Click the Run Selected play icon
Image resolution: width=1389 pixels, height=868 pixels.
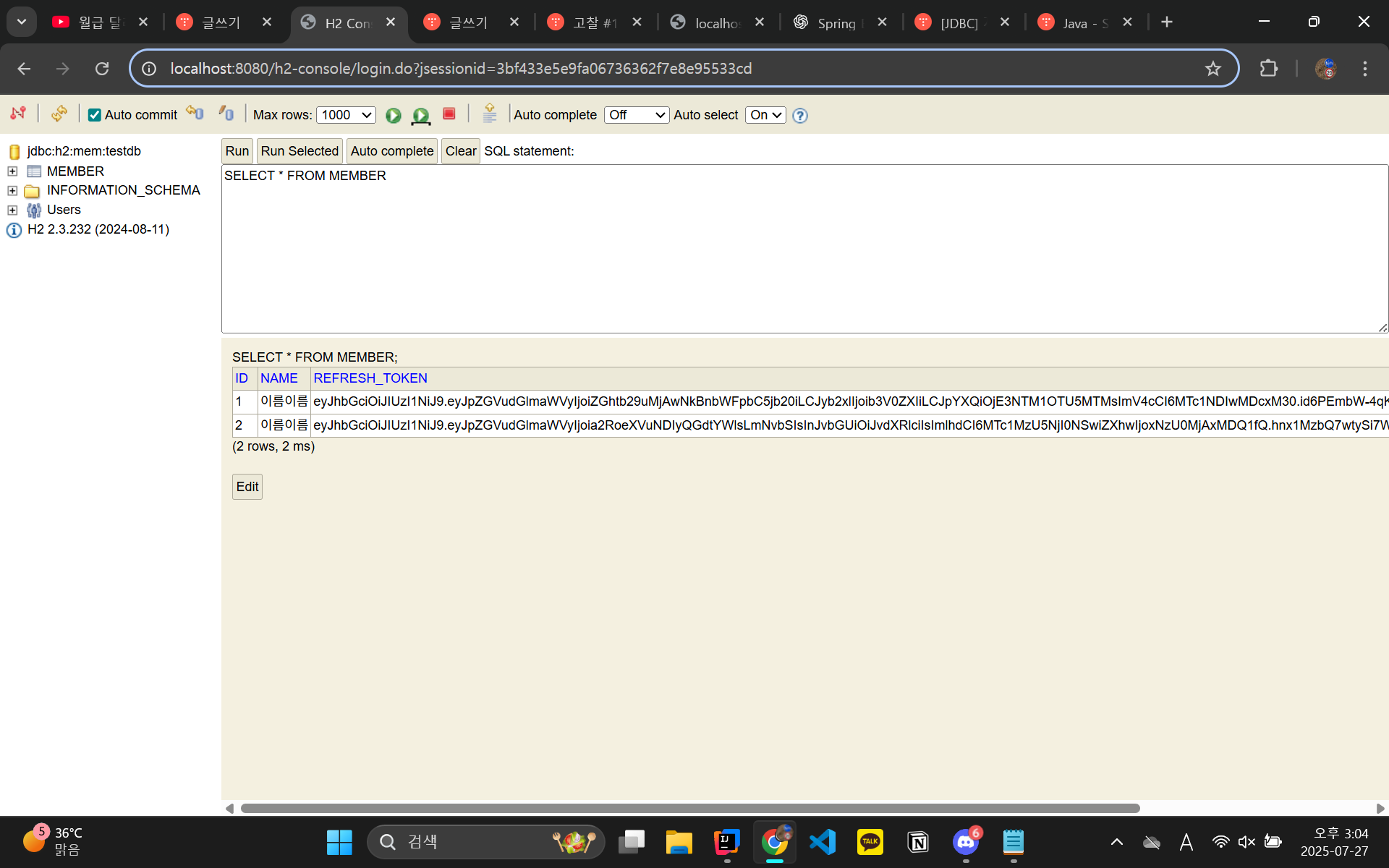[x=420, y=115]
